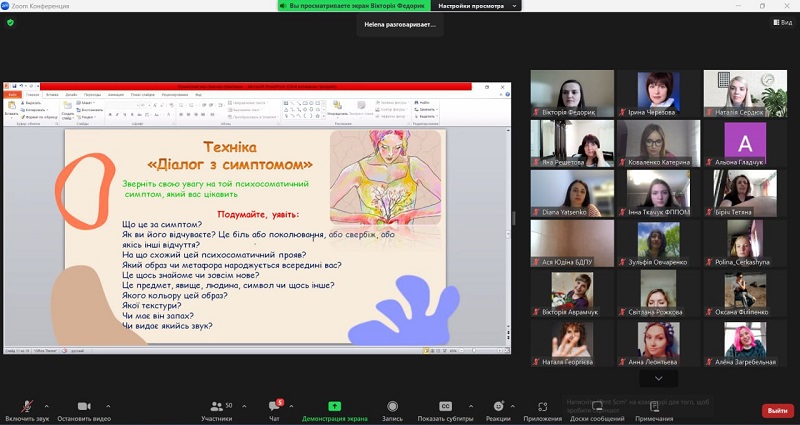
Task: Start recording with Запись button
Action: coord(393,410)
